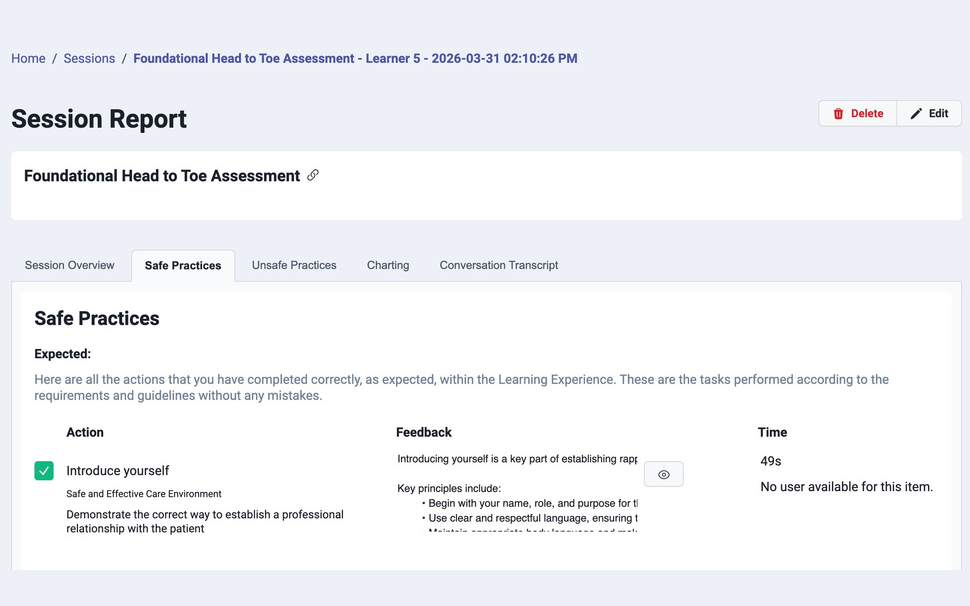This screenshot has height=606, width=970.
Task: Click Safe and Effective Care Environment label
Action: pyautogui.click(x=144, y=493)
